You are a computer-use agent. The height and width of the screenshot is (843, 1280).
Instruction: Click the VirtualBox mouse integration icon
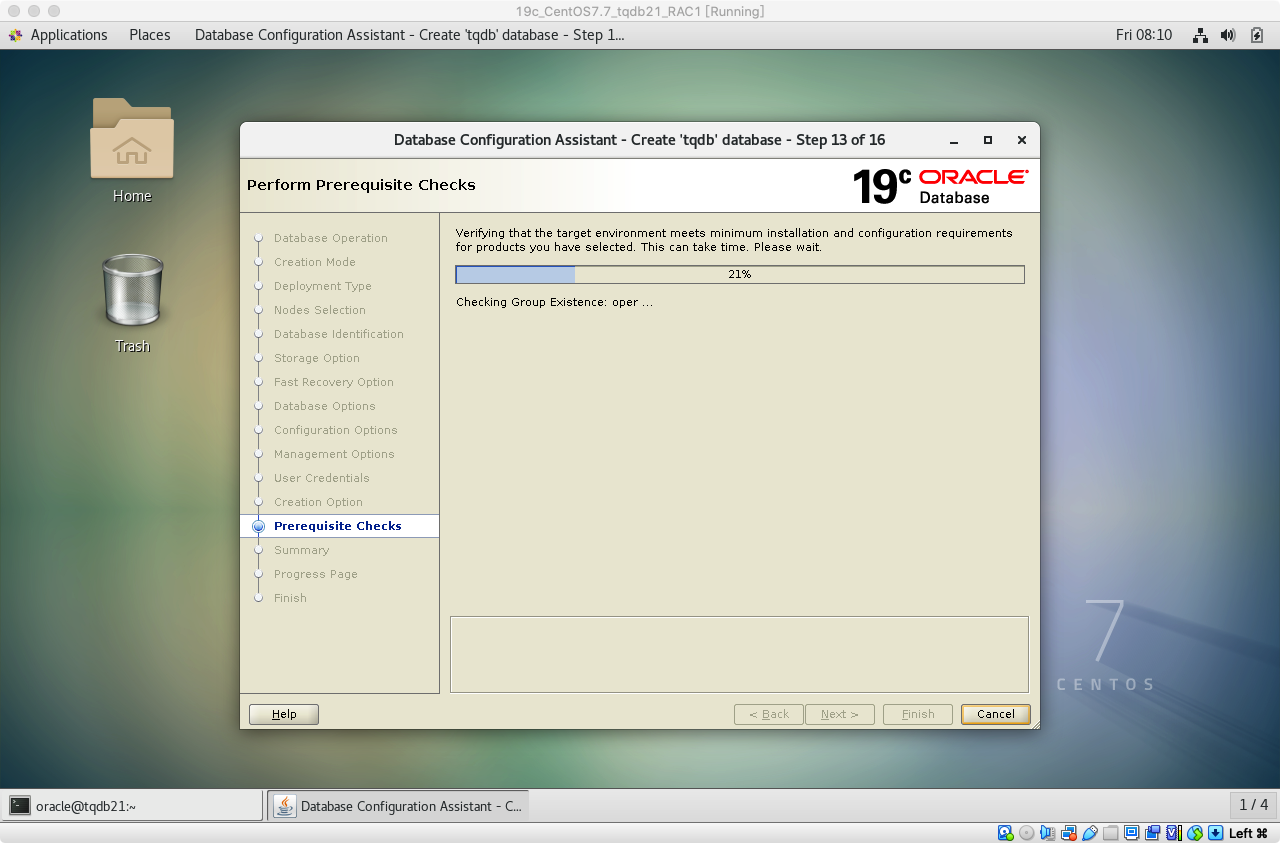pyautogui.click(x=1195, y=833)
